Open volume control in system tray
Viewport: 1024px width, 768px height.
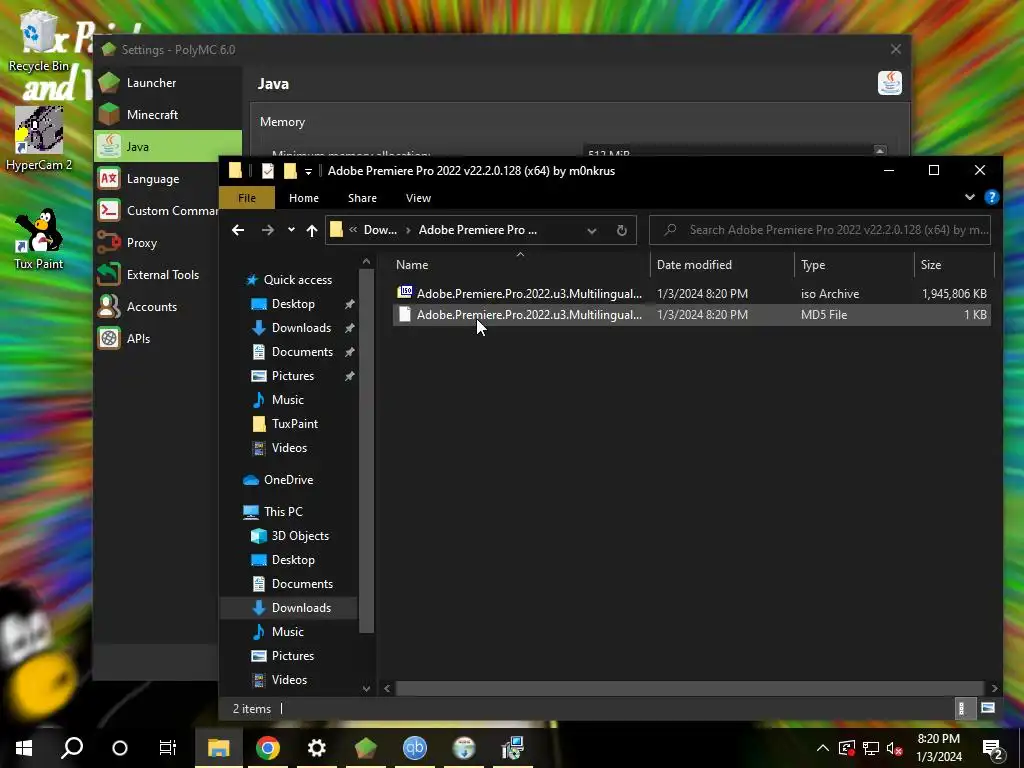click(x=894, y=748)
